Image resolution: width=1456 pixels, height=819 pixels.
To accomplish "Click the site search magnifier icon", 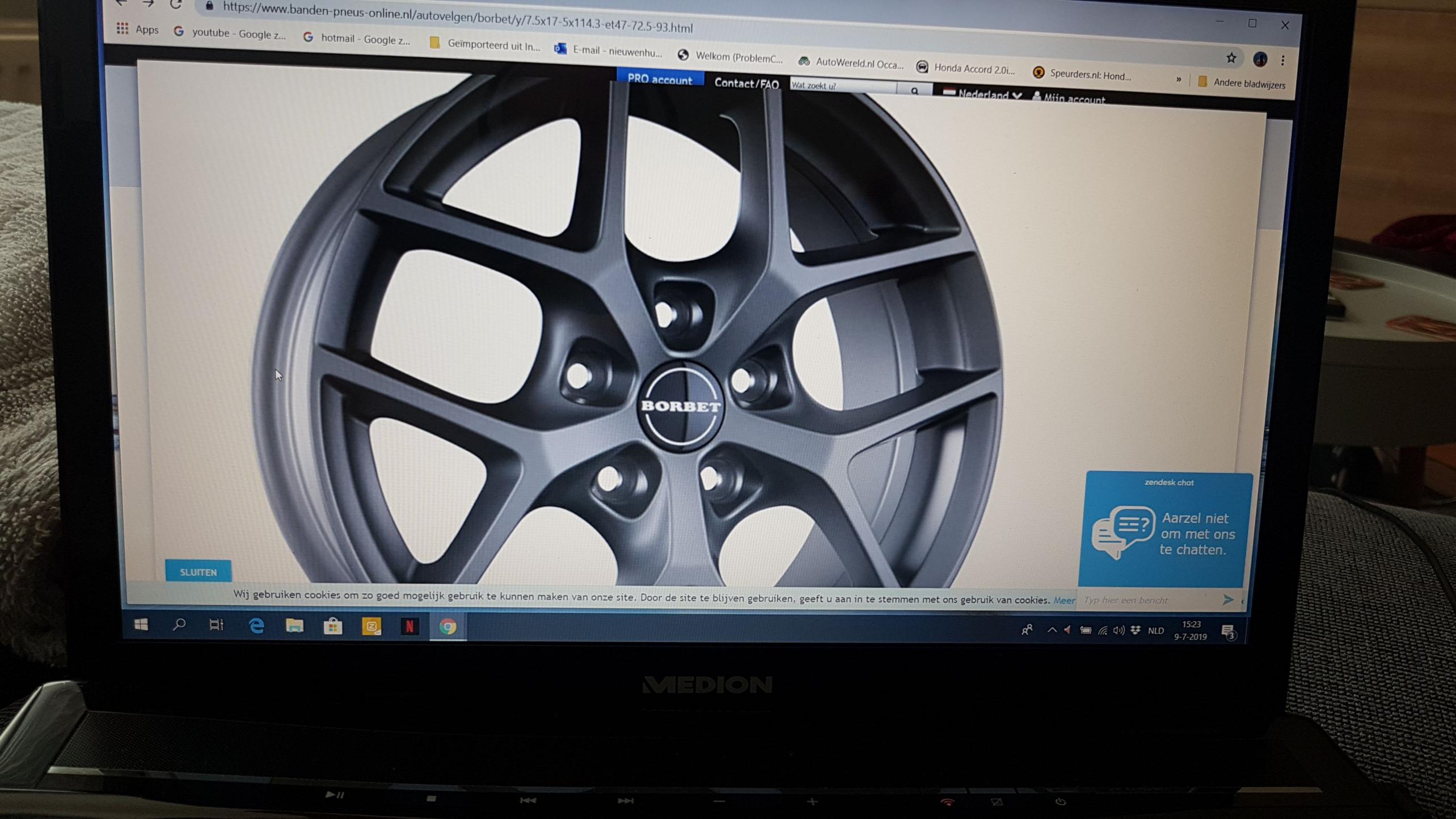I will pyautogui.click(x=914, y=91).
